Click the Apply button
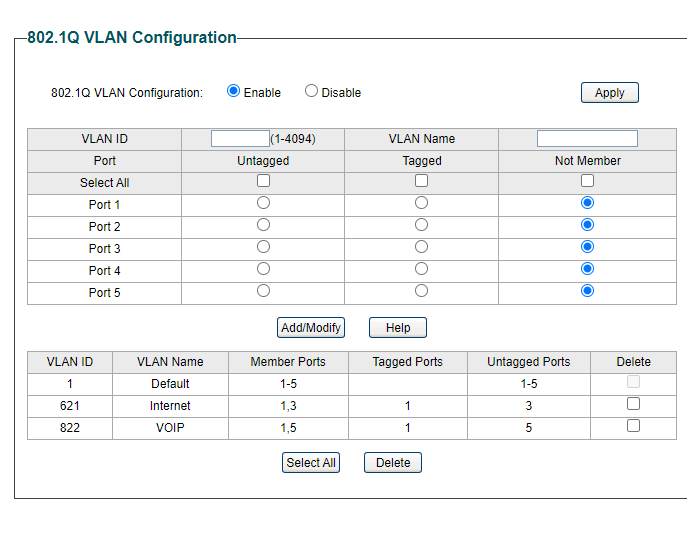The image size is (687, 547). (x=609, y=92)
